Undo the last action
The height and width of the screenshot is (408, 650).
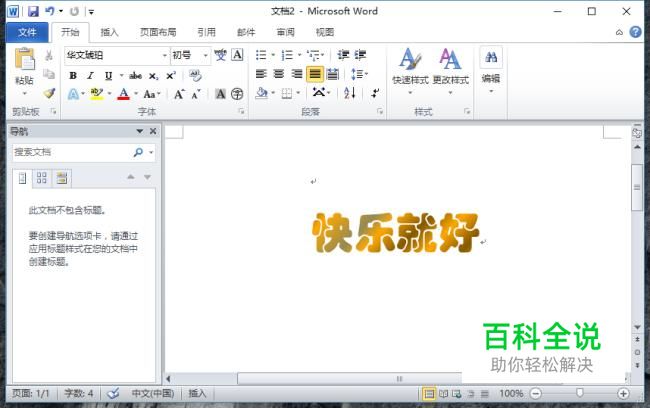(50, 11)
